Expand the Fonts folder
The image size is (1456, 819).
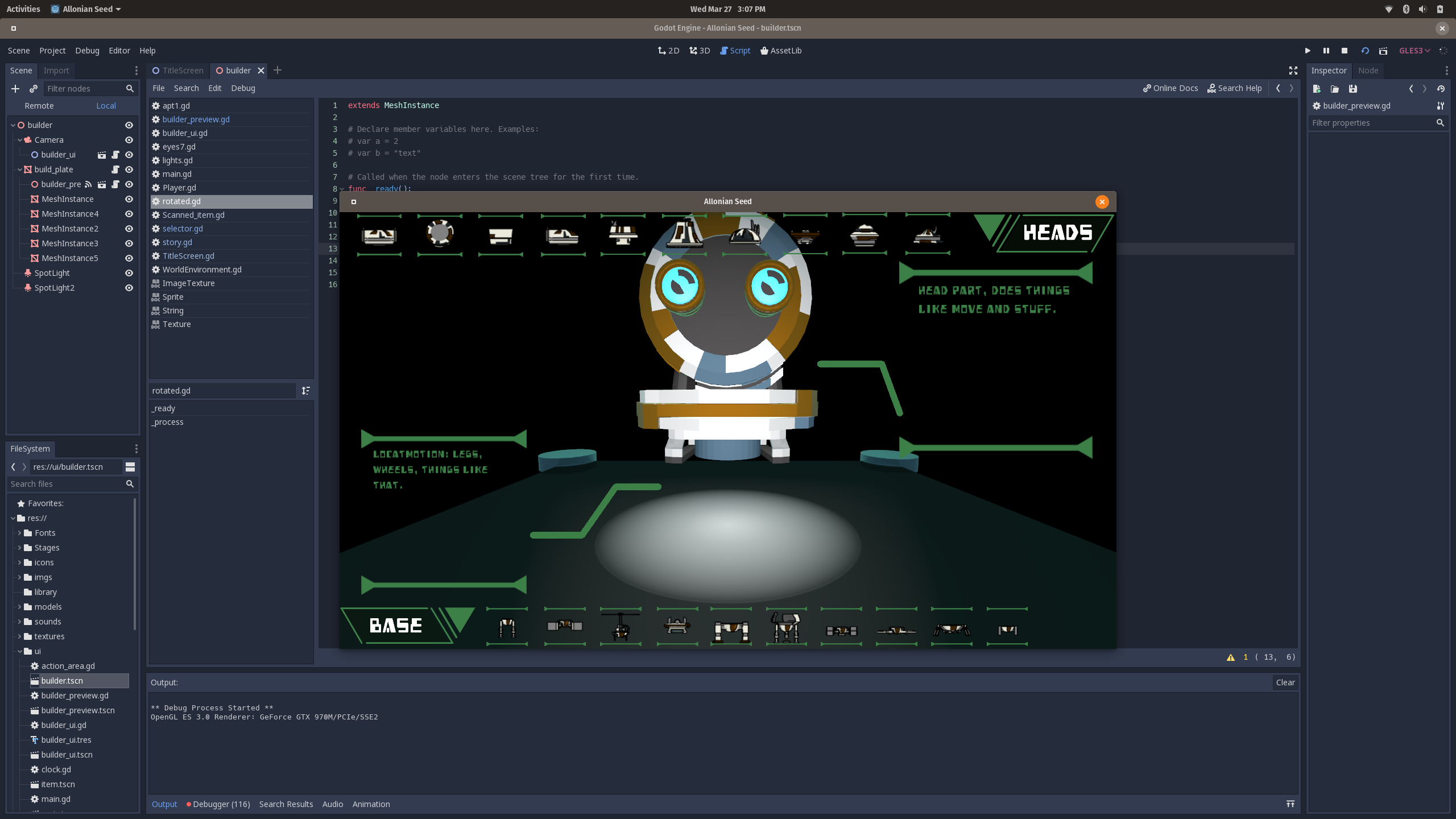click(x=20, y=533)
